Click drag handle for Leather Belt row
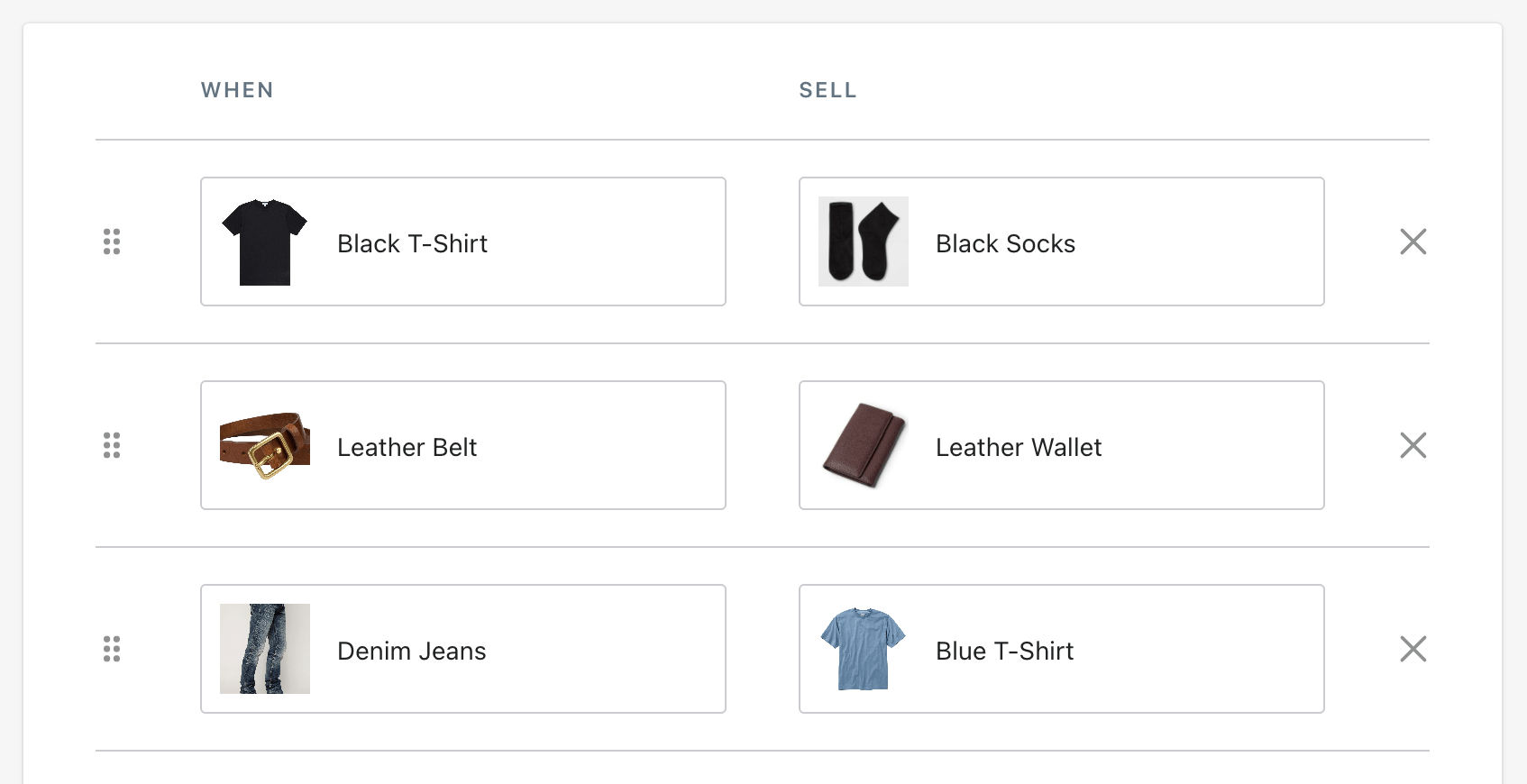The image size is (1527, 784). point(112,445)
